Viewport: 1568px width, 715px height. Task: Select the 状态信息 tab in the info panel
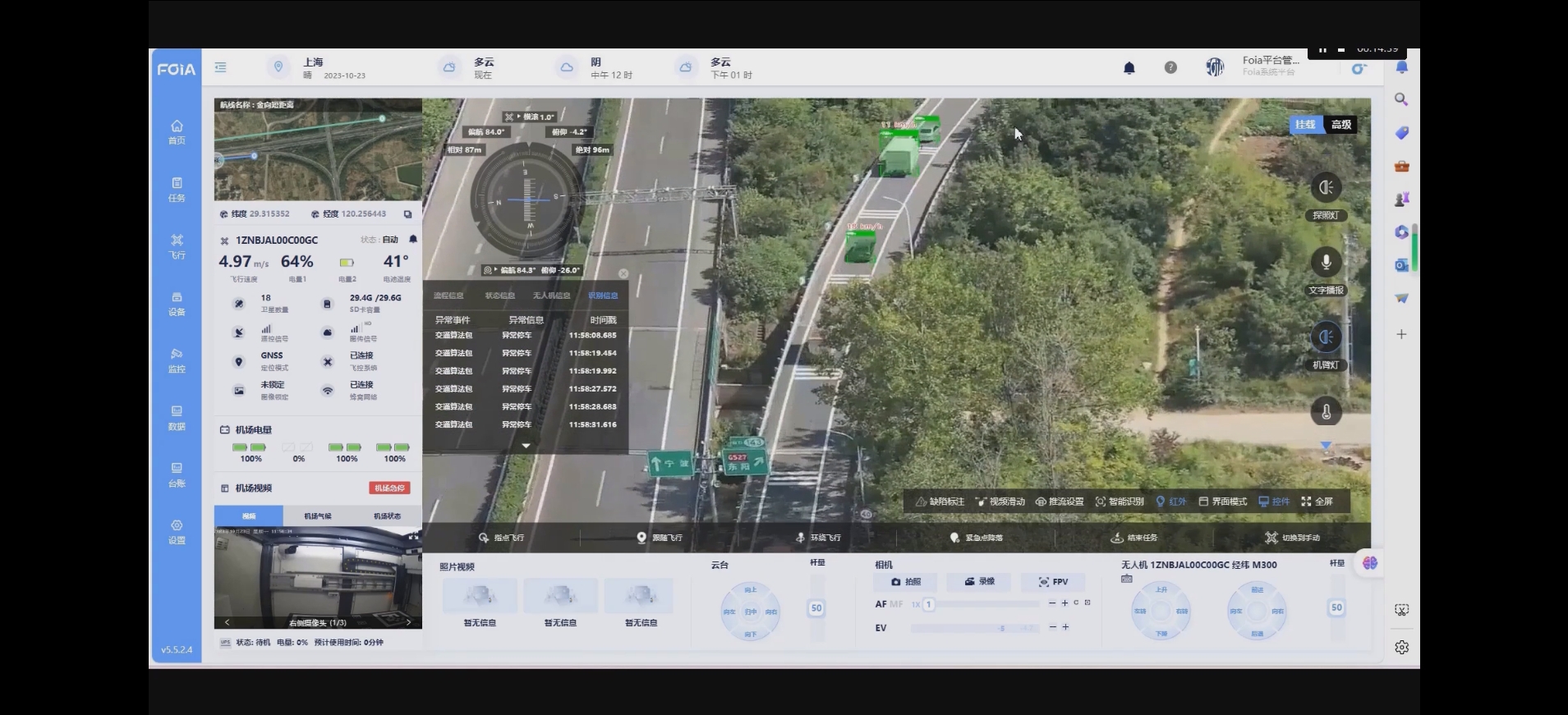coord(499,296)
